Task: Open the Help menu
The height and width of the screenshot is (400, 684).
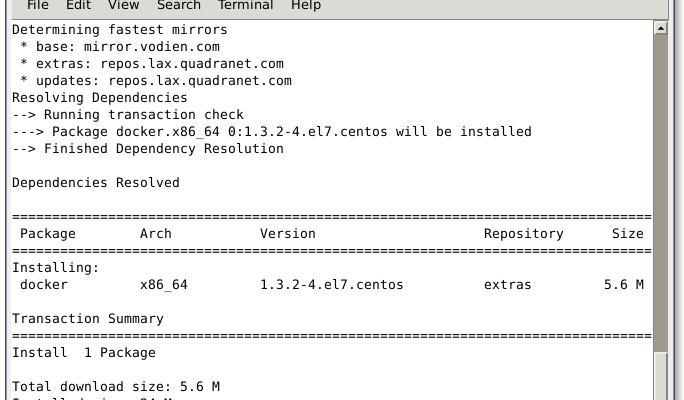Action: click(x=306, y=5)
